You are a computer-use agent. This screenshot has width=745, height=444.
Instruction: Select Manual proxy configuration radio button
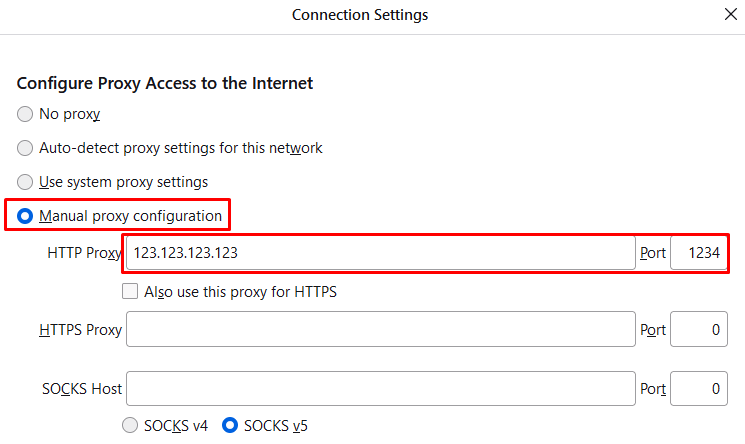click(x=25, y=216)
